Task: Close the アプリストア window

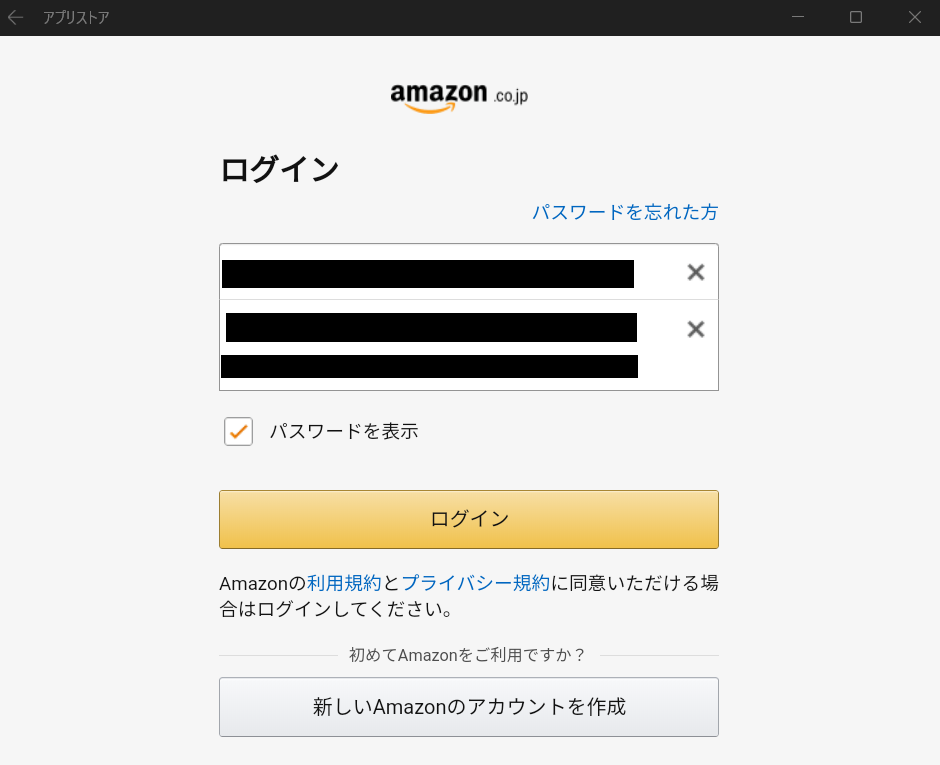Action: 915,17
